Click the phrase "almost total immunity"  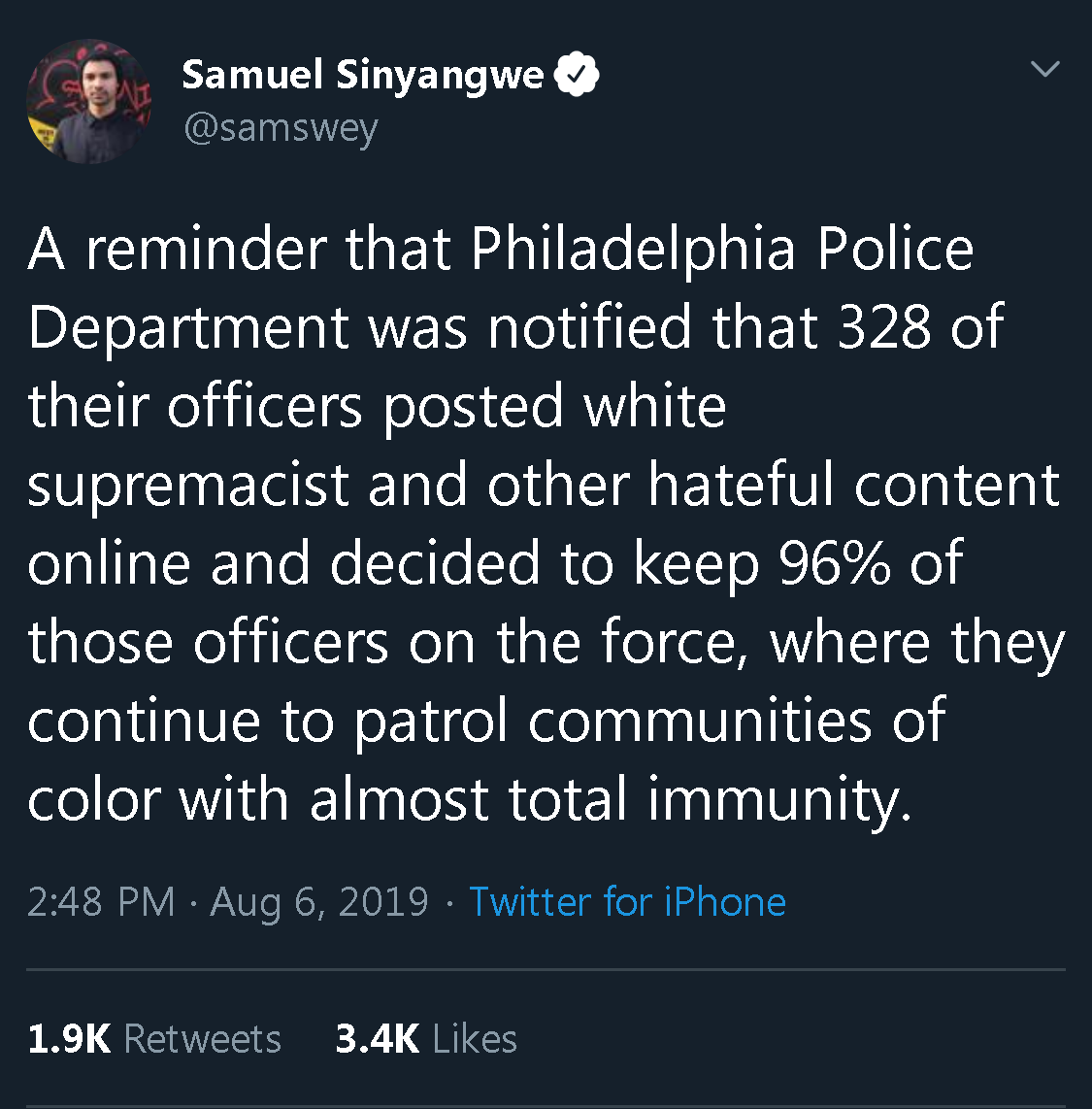(611, 800)
